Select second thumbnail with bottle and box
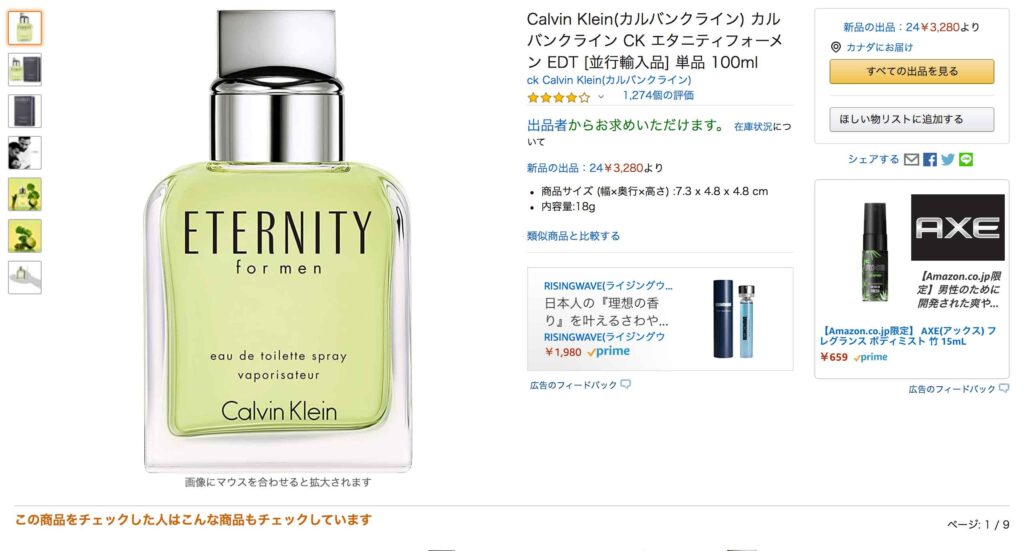 [25, 69]
